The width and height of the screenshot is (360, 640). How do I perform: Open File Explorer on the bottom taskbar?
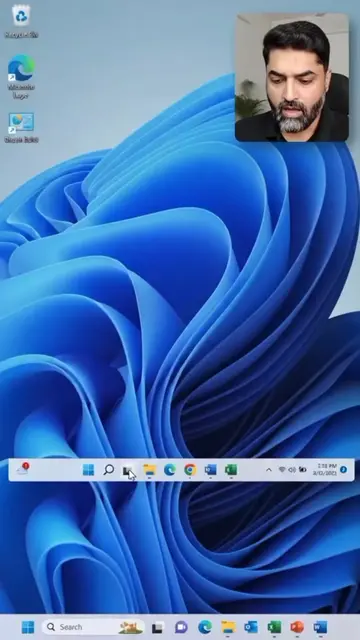(229, 627)
